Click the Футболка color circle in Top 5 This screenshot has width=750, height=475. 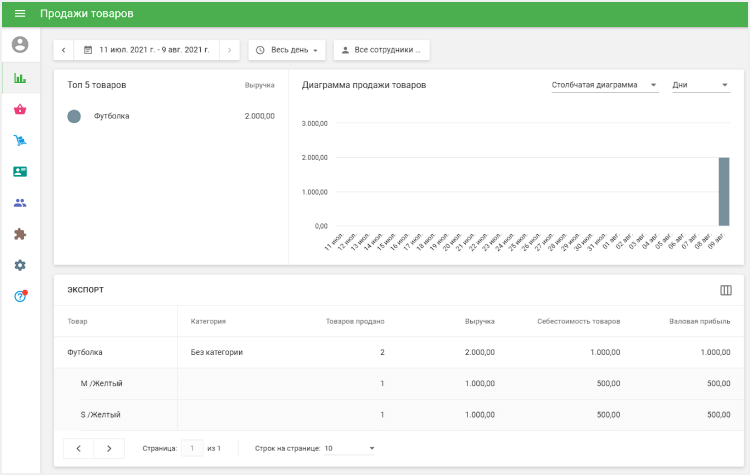[74, 116]
